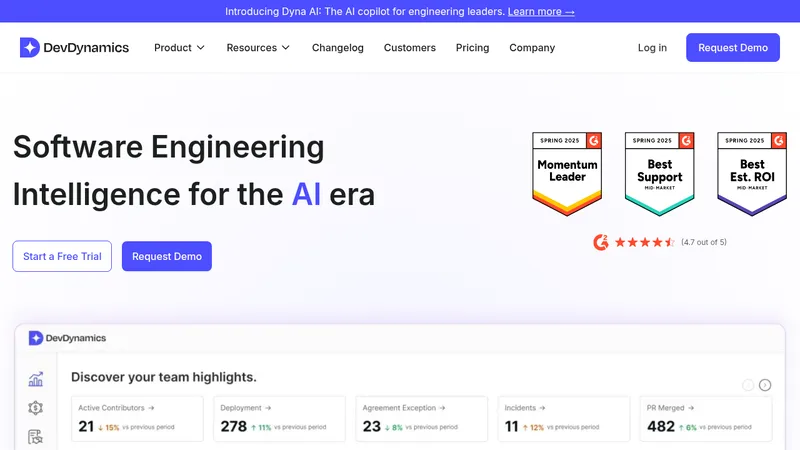Click the G2 logo beside star rating
Viewport: 800px width, 450px height.
(x=601, y=242)
